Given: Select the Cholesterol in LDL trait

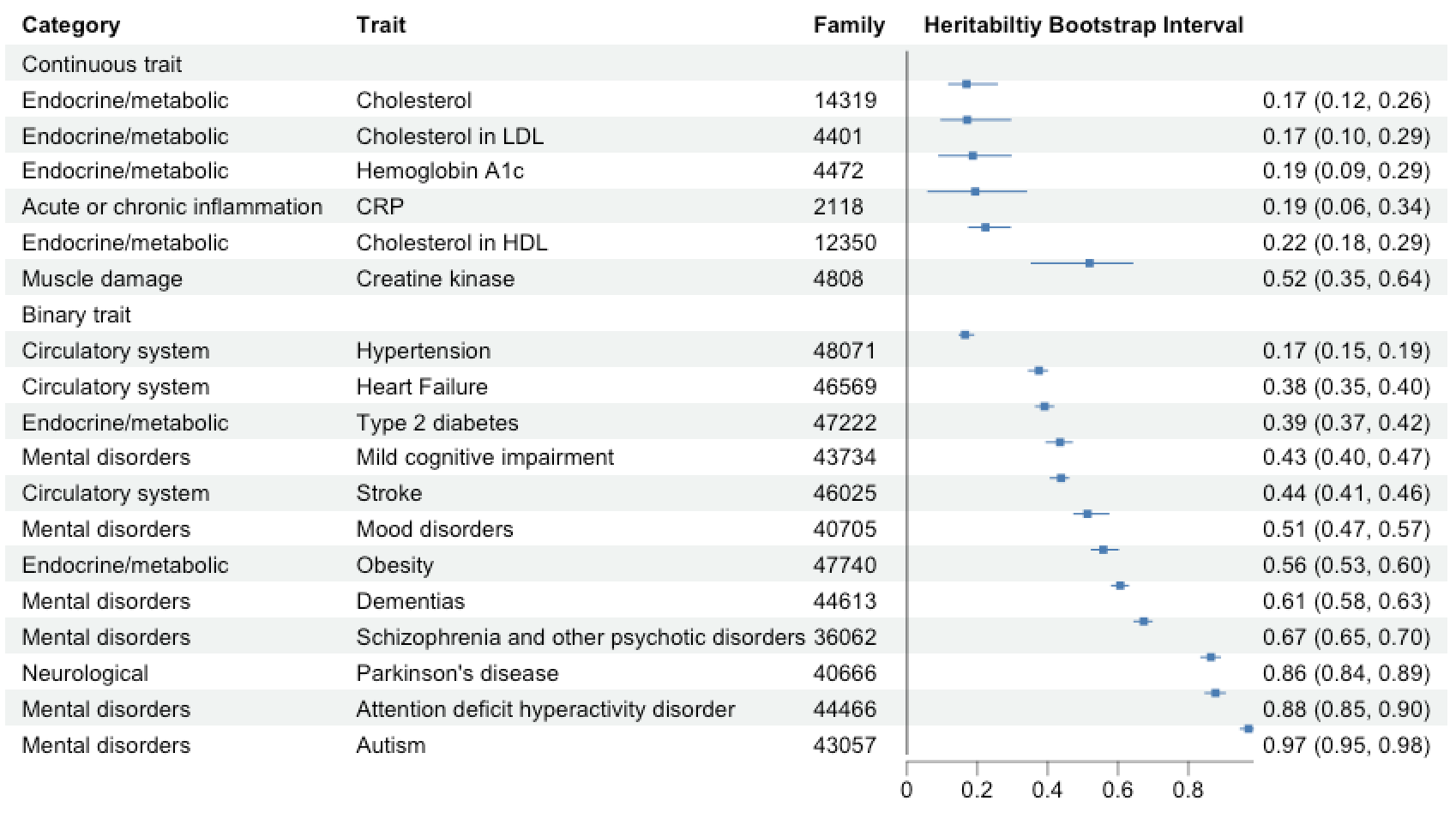Looking at the screenshot, I should click(x=449, y=136).
